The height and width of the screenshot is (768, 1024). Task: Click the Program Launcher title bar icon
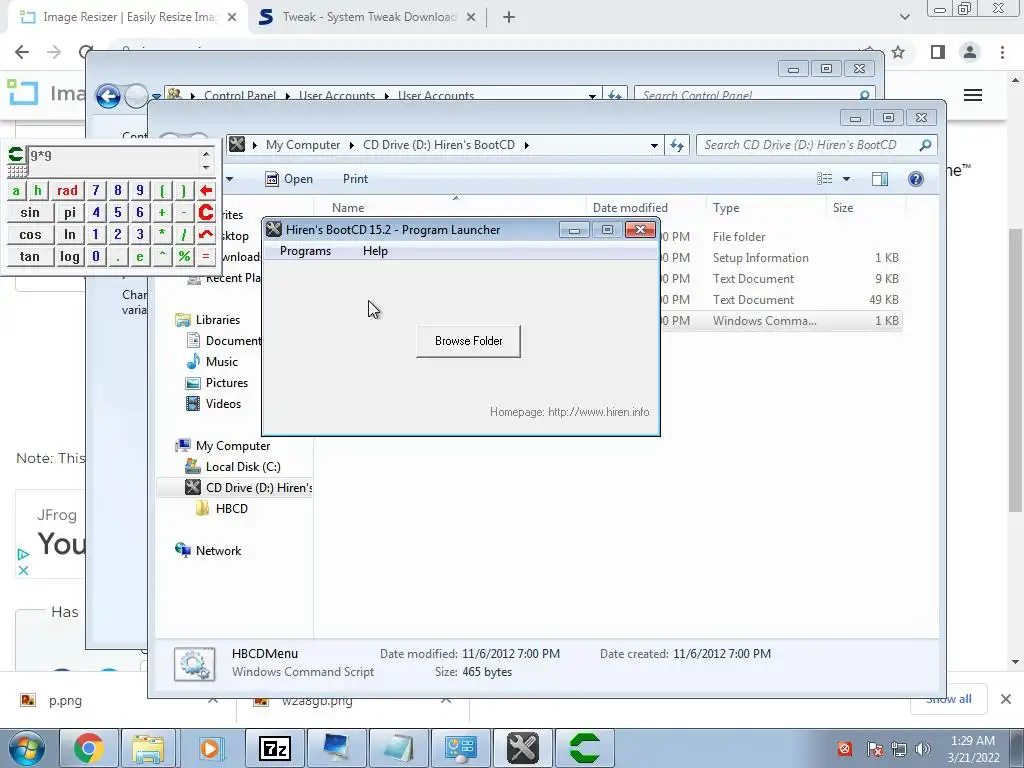274,229
